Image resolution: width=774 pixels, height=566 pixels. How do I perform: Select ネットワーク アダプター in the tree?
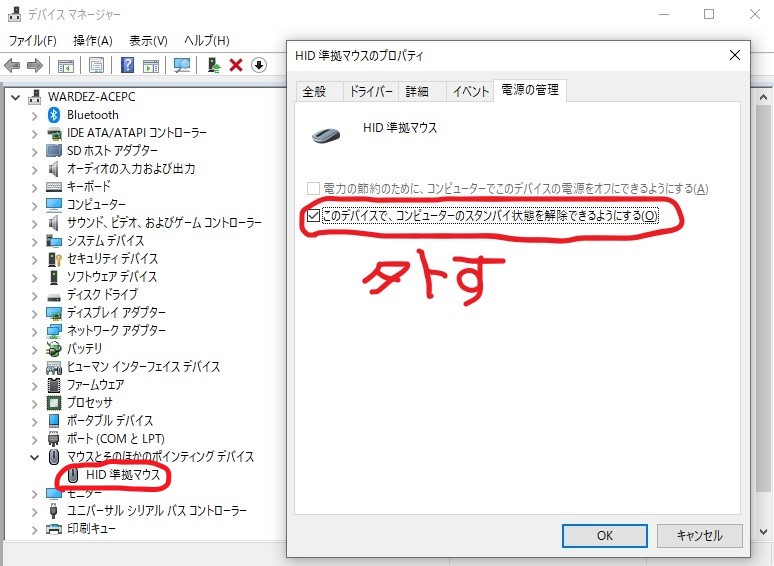pos(116,331)
